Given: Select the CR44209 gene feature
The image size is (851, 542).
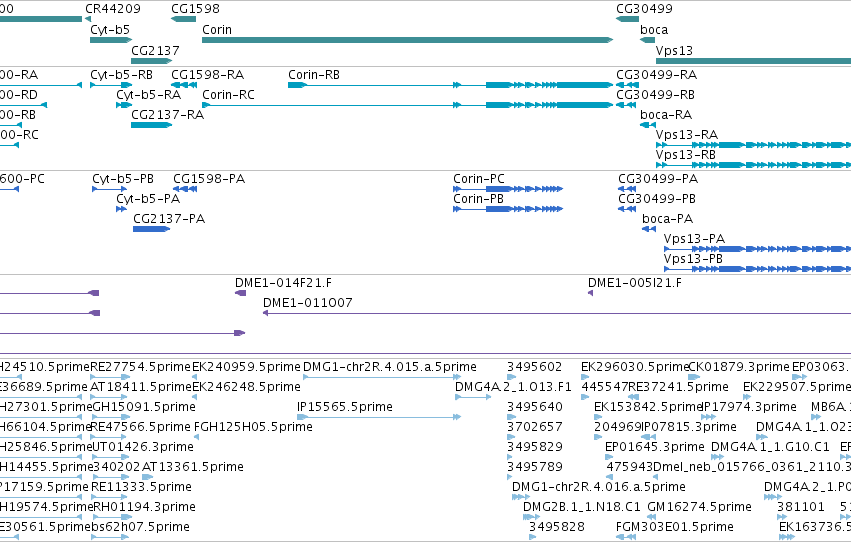Looking at the screenshot, I should [88, 20].
